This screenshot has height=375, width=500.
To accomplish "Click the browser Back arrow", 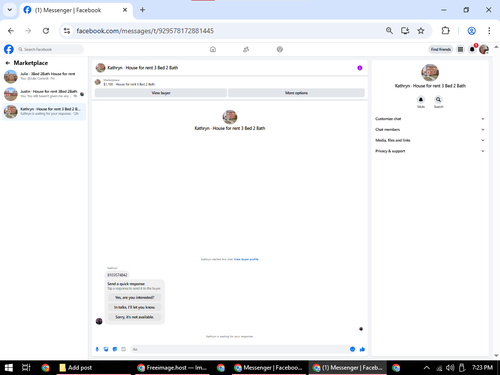I will (x=11, y=31).
